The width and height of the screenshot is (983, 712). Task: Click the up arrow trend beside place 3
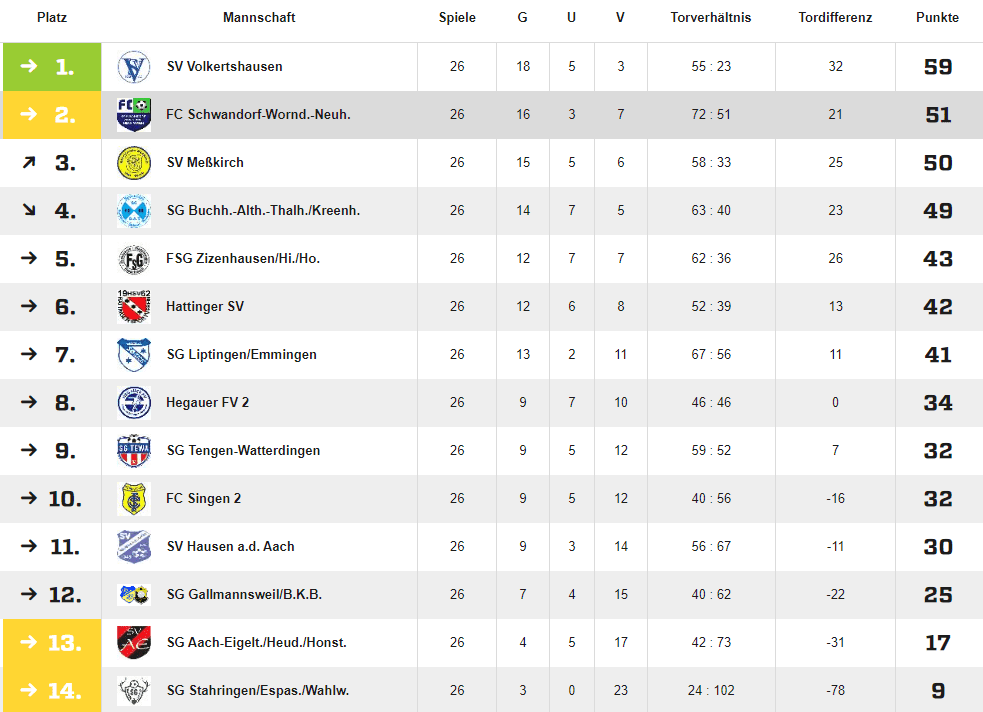coord(29,163)
